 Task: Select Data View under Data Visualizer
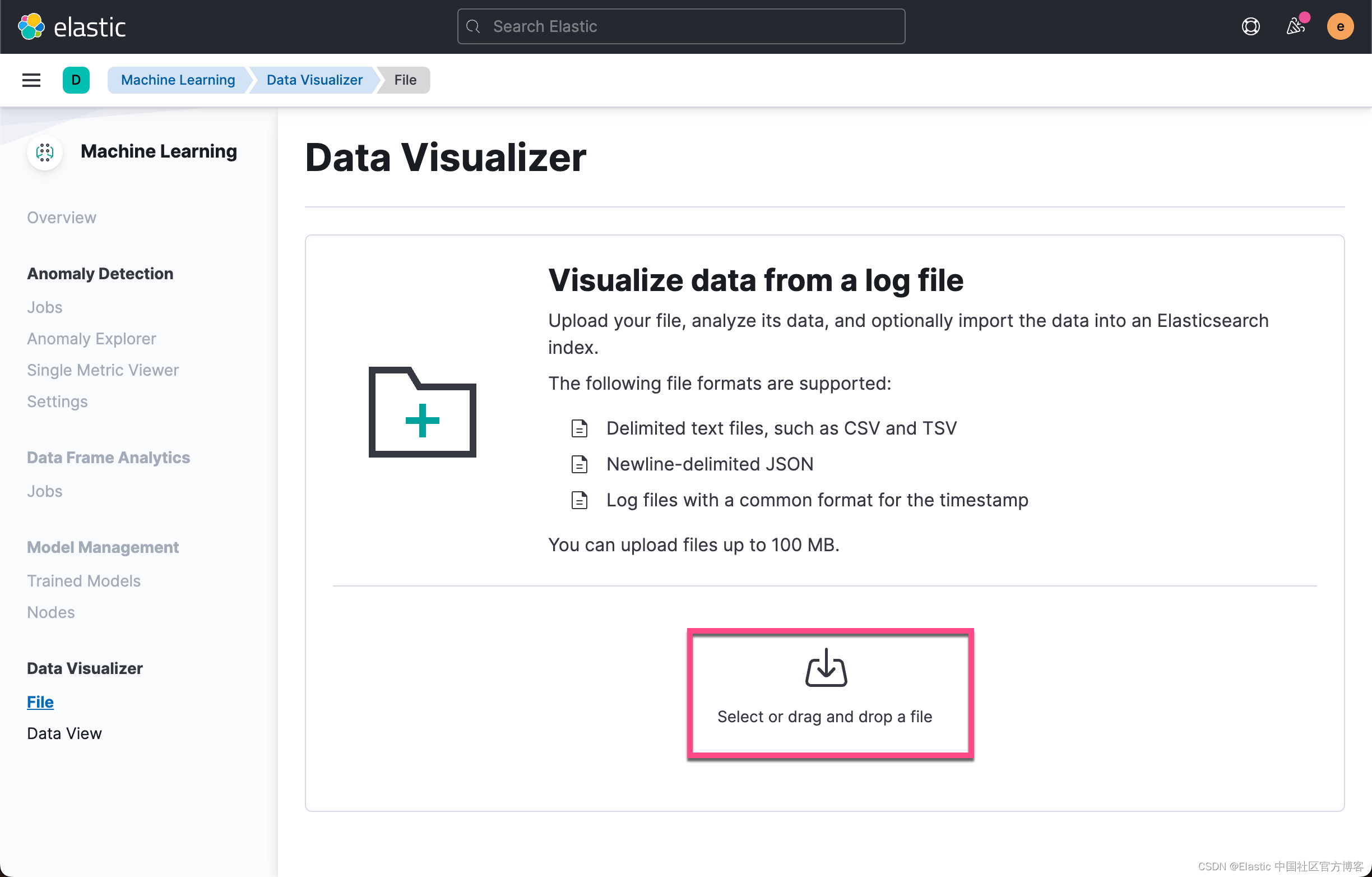(64, 733)
